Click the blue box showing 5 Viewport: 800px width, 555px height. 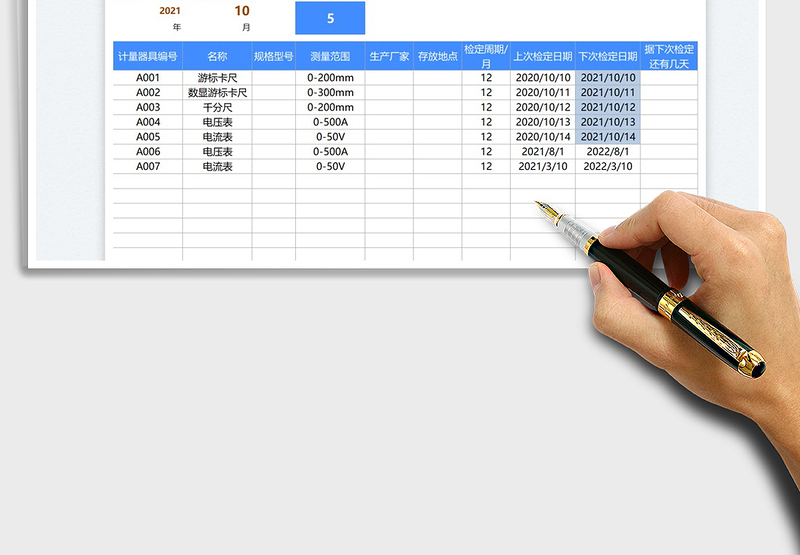(x=330, y=18)
